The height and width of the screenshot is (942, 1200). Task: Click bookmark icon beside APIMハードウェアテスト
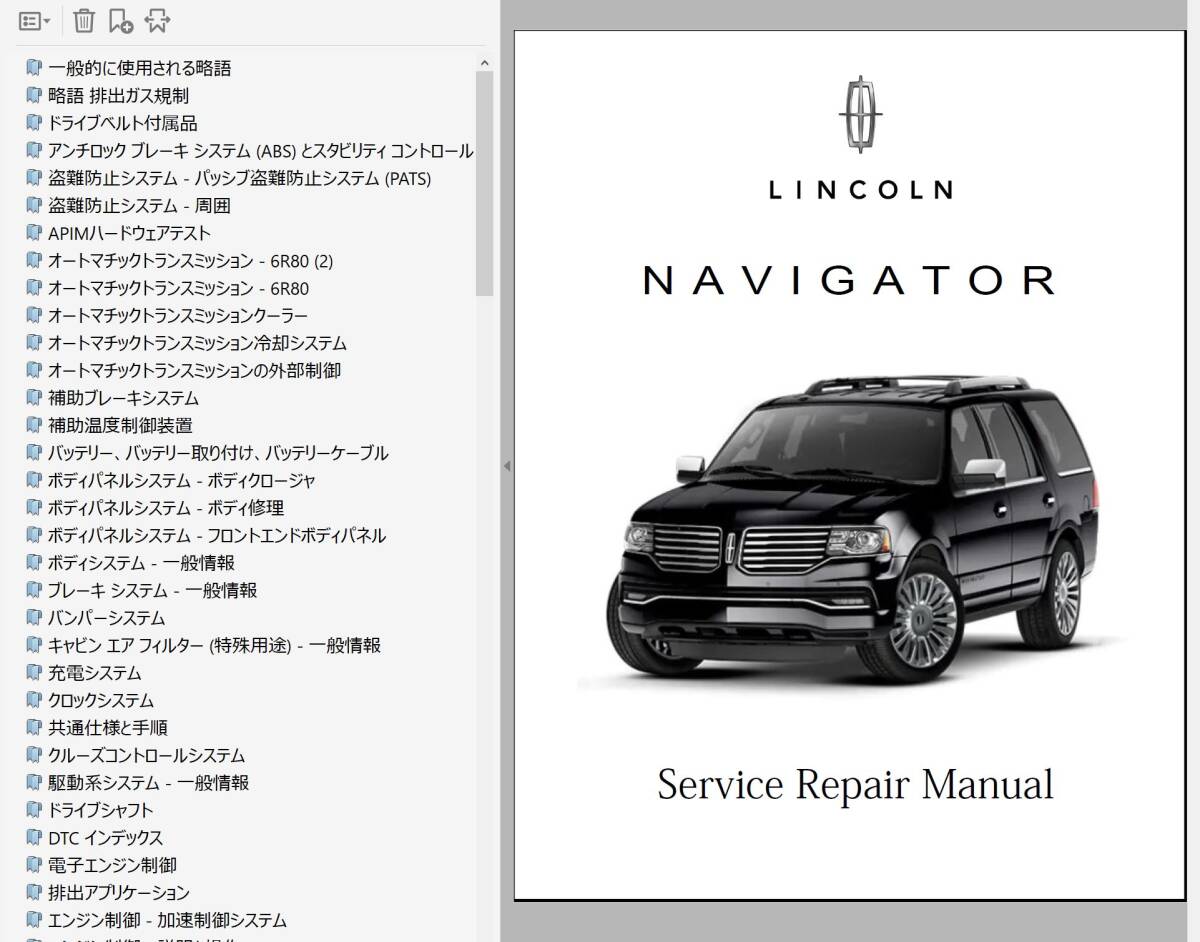click(x=34, y=233)
